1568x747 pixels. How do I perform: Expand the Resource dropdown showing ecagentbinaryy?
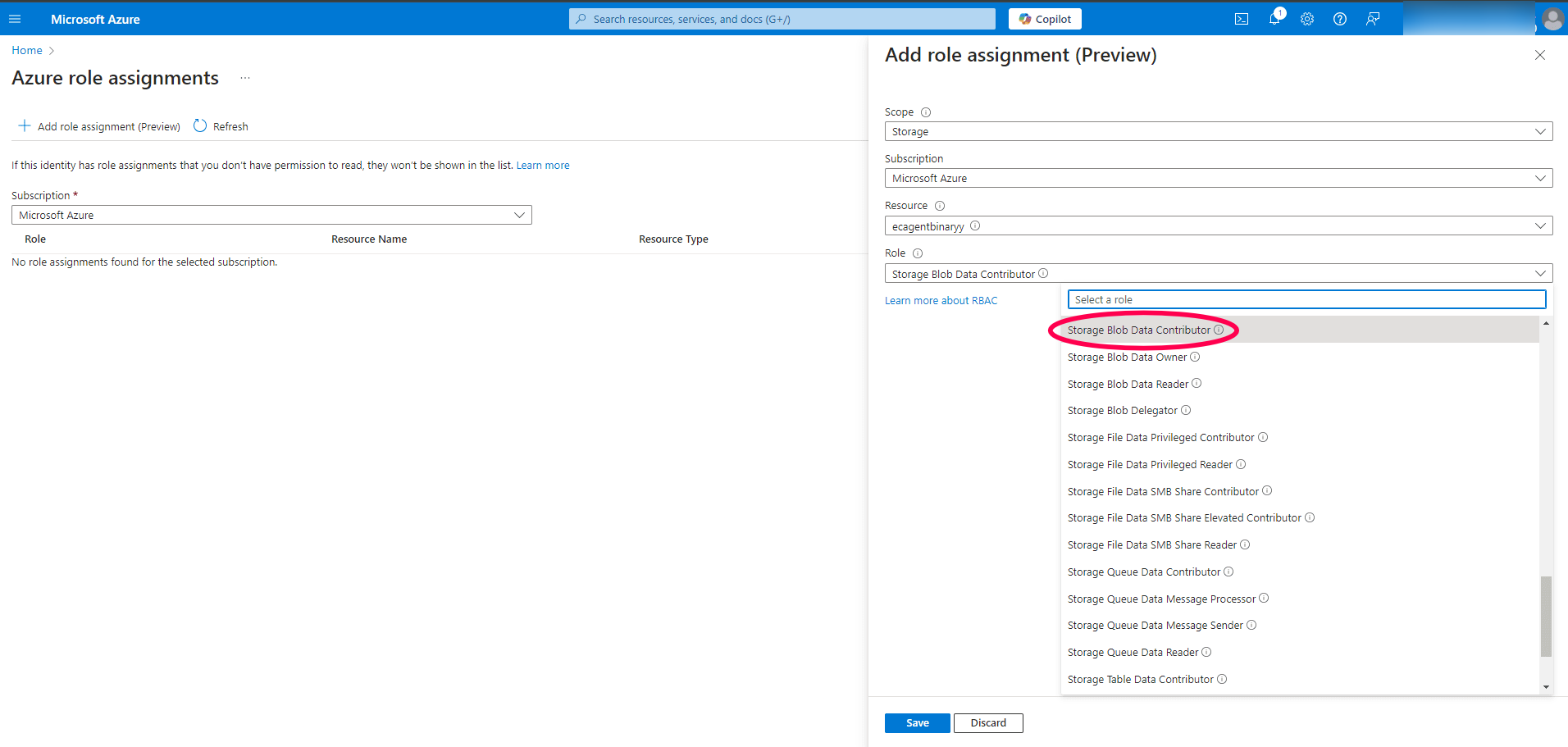1219,226
